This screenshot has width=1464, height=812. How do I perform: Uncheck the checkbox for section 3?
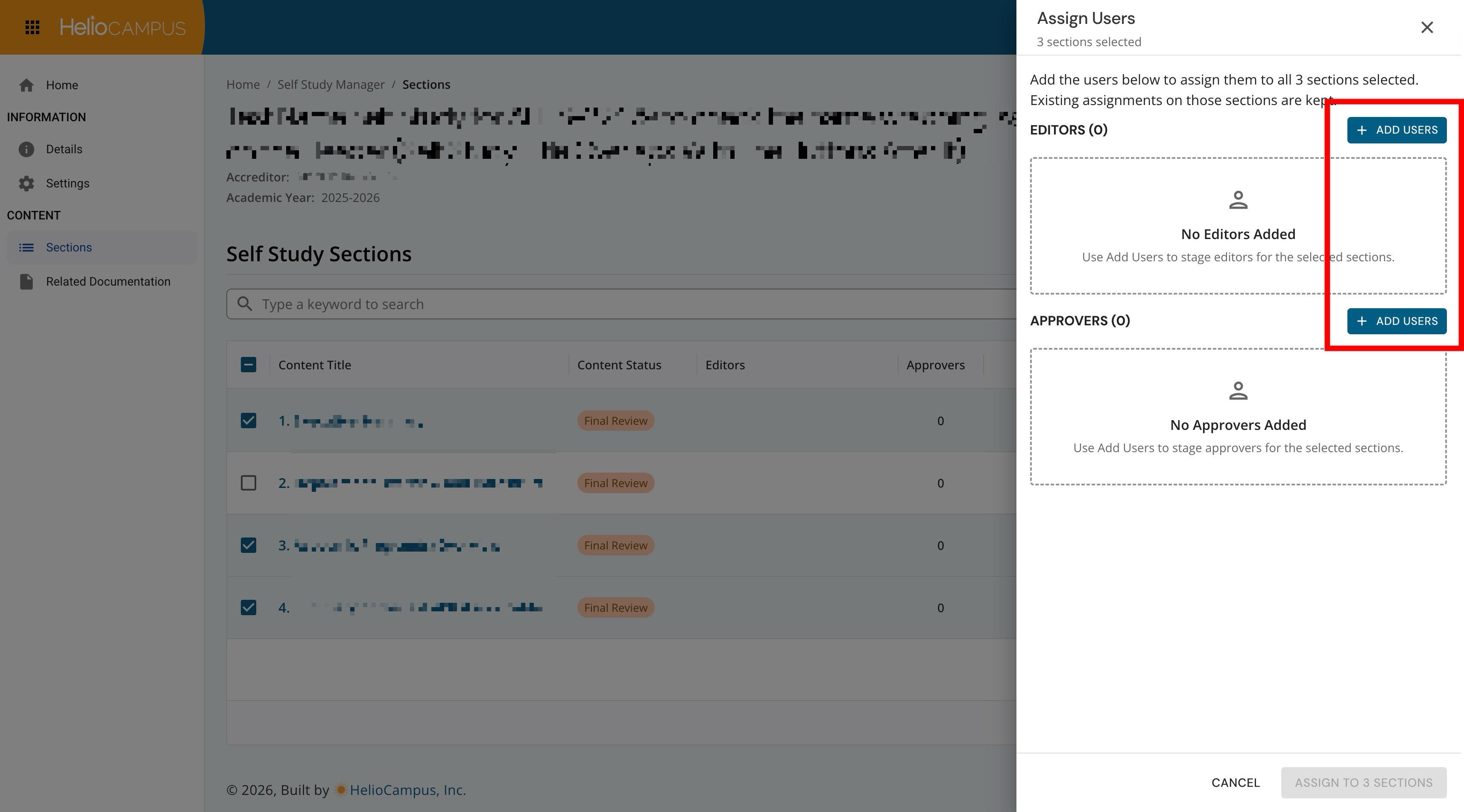coord(249,546)
